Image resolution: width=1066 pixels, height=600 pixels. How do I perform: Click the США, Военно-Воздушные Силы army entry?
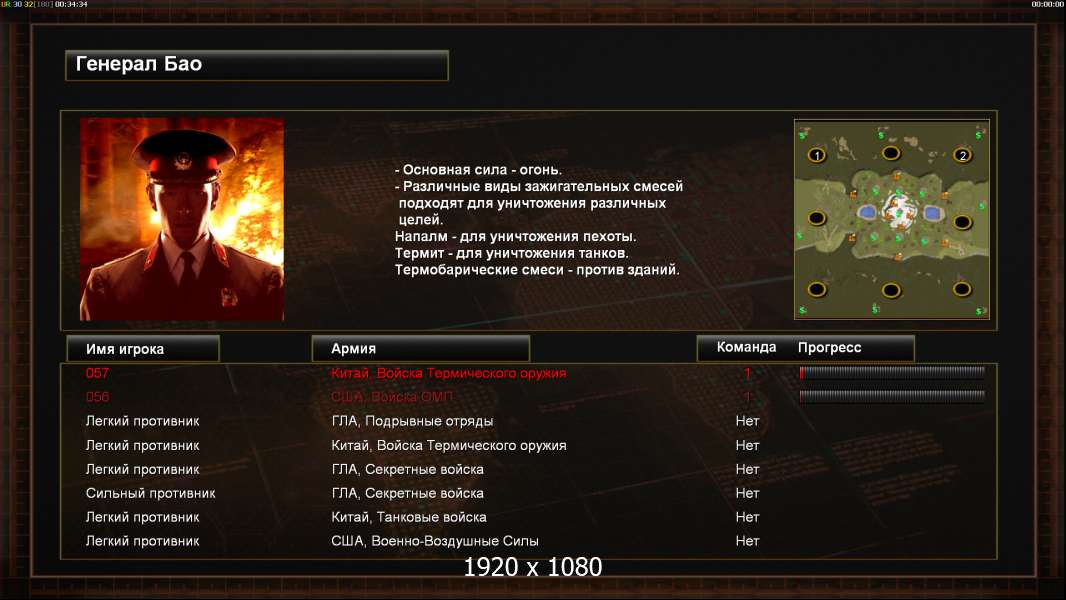(x=435, y=541)
